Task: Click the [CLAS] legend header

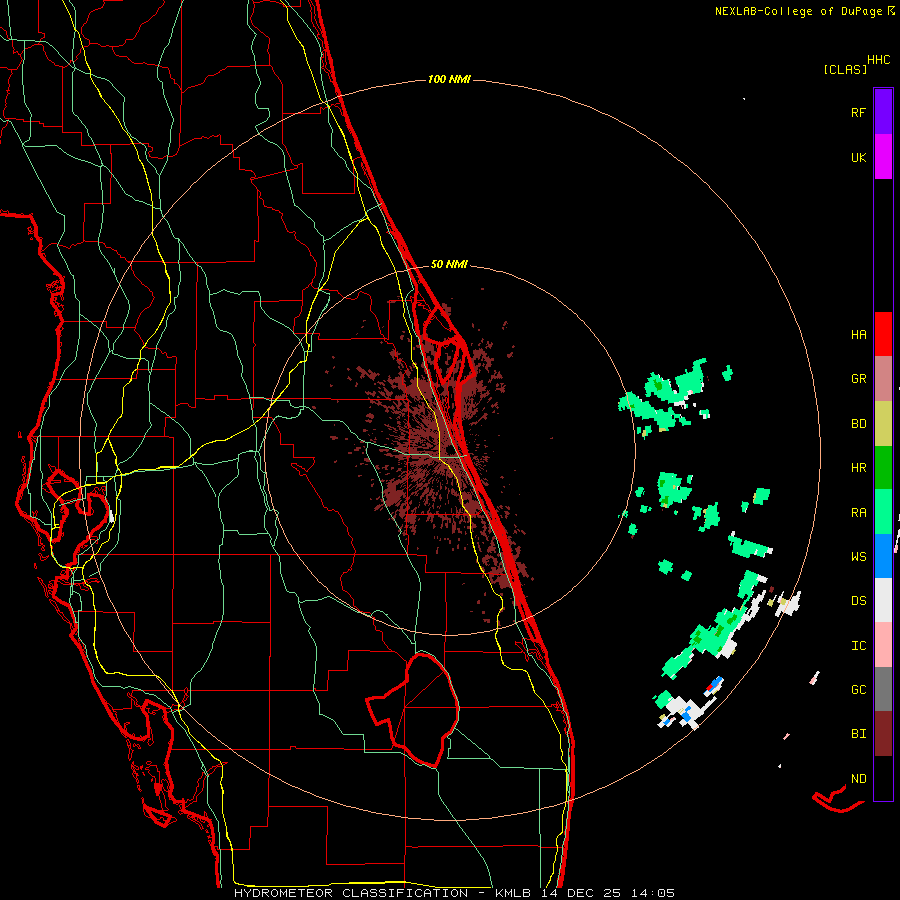Action: click(x=845, y=69)
